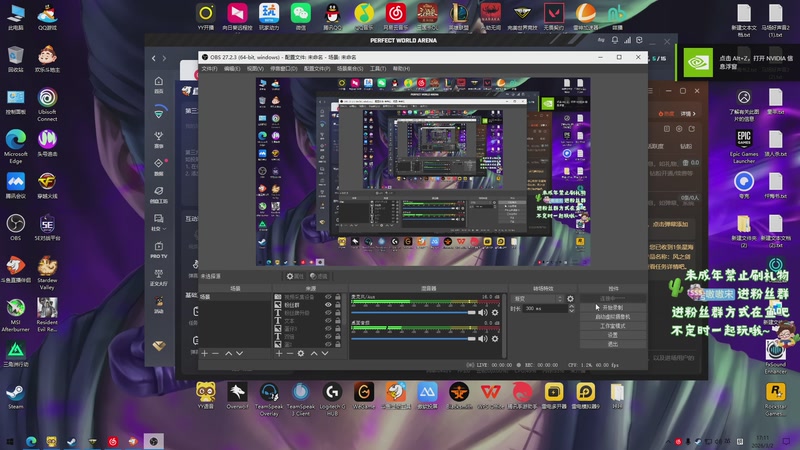Toggle lock on 粉丝群 source
This screenshot has height=450, width=800.
point(337,305)
